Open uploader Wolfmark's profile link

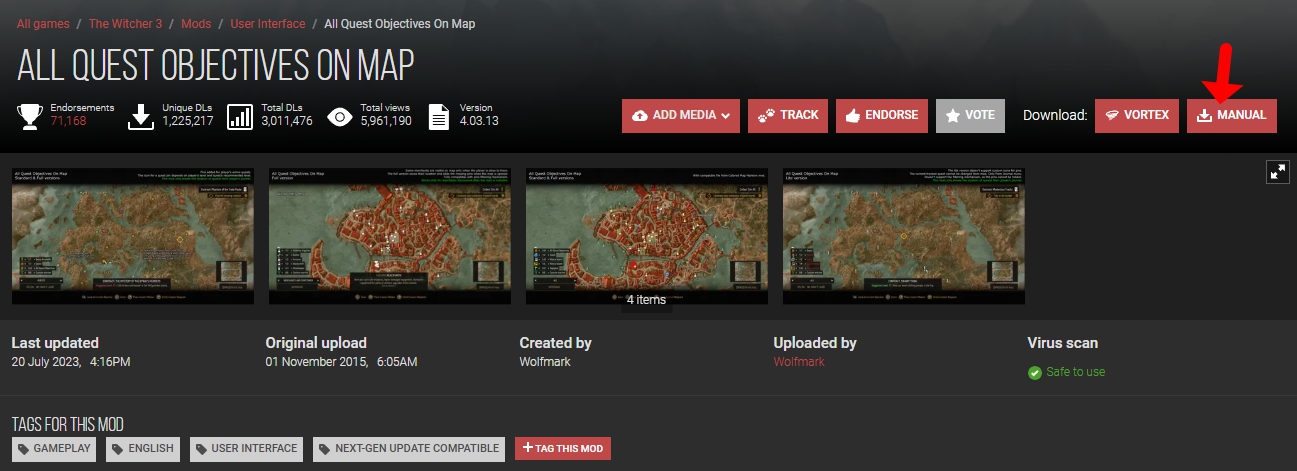click(x=799, y=362)
